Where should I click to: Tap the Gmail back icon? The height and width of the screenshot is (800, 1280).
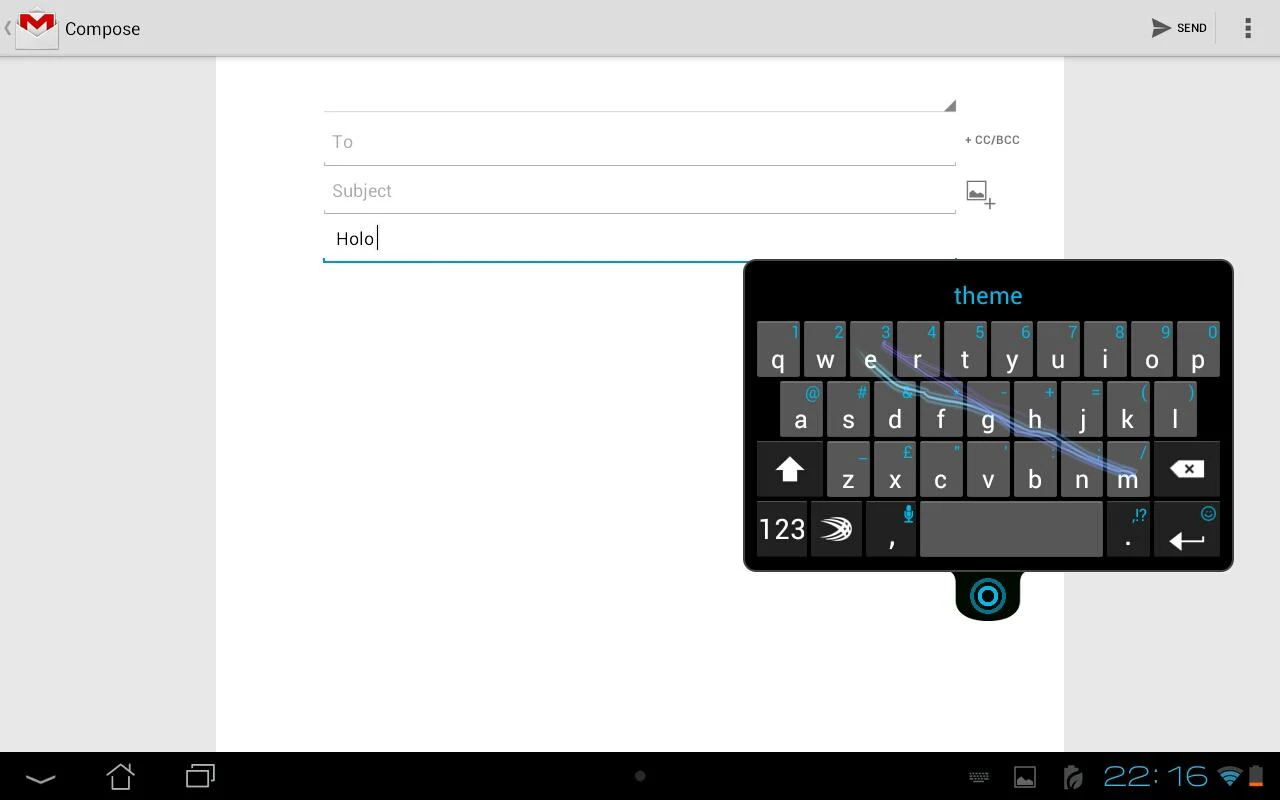coord(32,27)
